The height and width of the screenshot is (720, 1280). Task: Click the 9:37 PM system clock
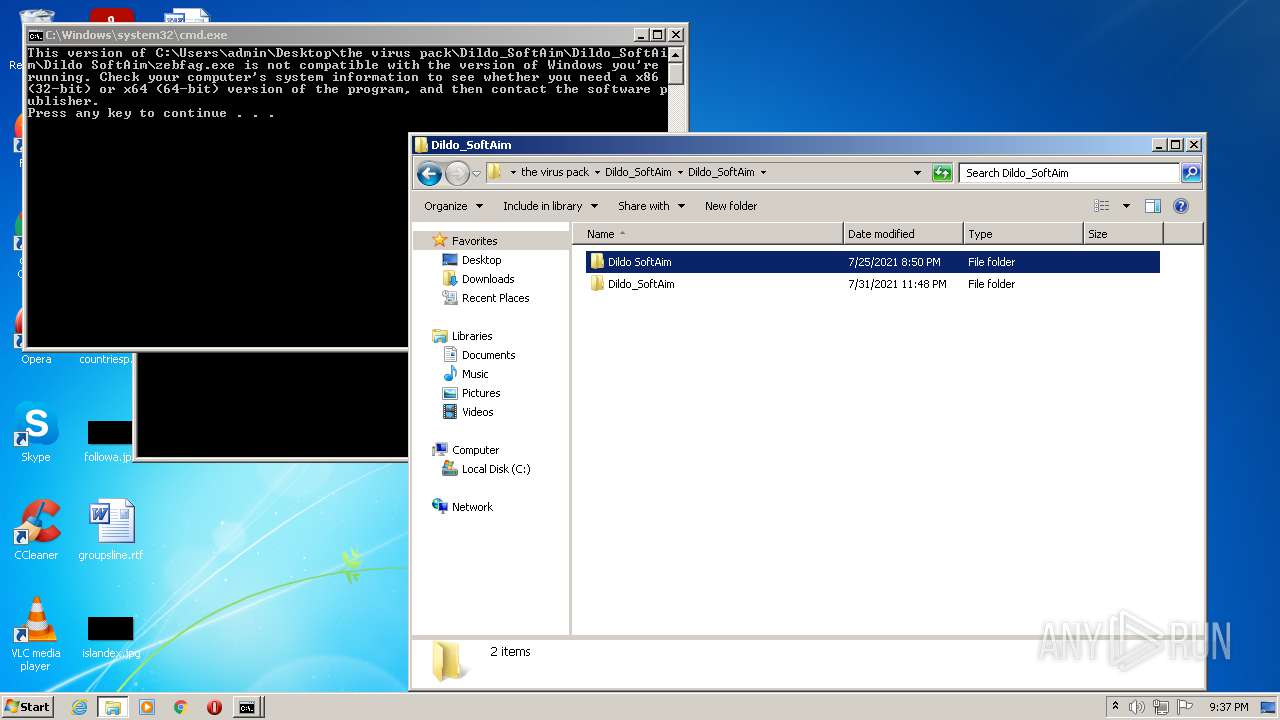tap(1228, 707)
